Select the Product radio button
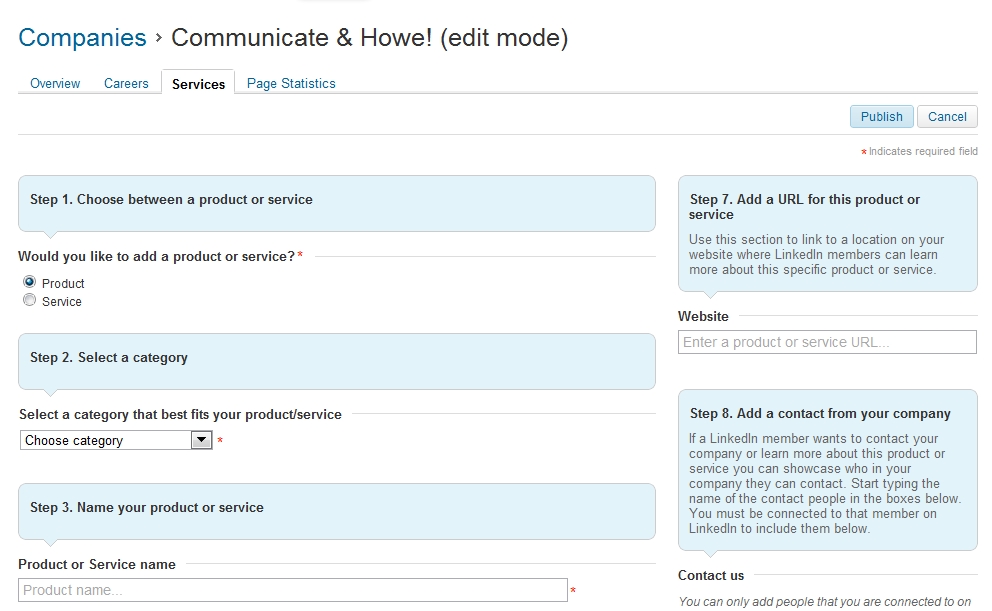 [29, 282]
